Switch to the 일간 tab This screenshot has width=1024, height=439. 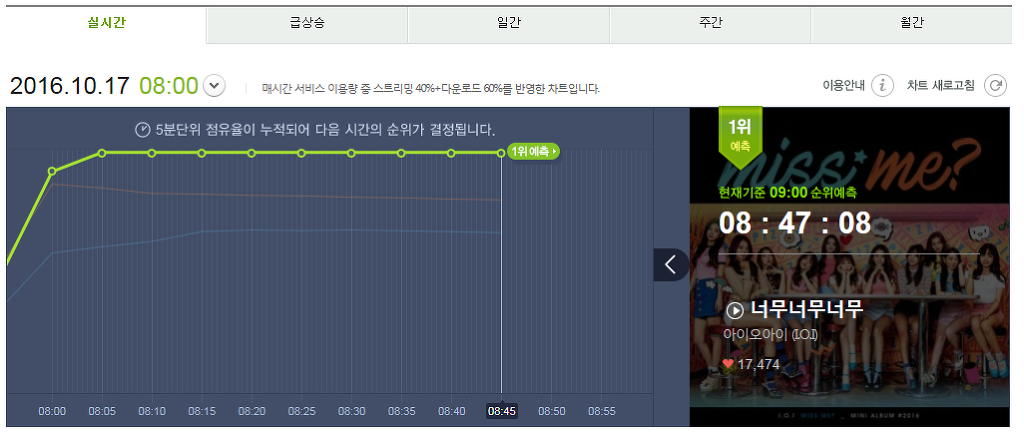[x=508, y=24]
